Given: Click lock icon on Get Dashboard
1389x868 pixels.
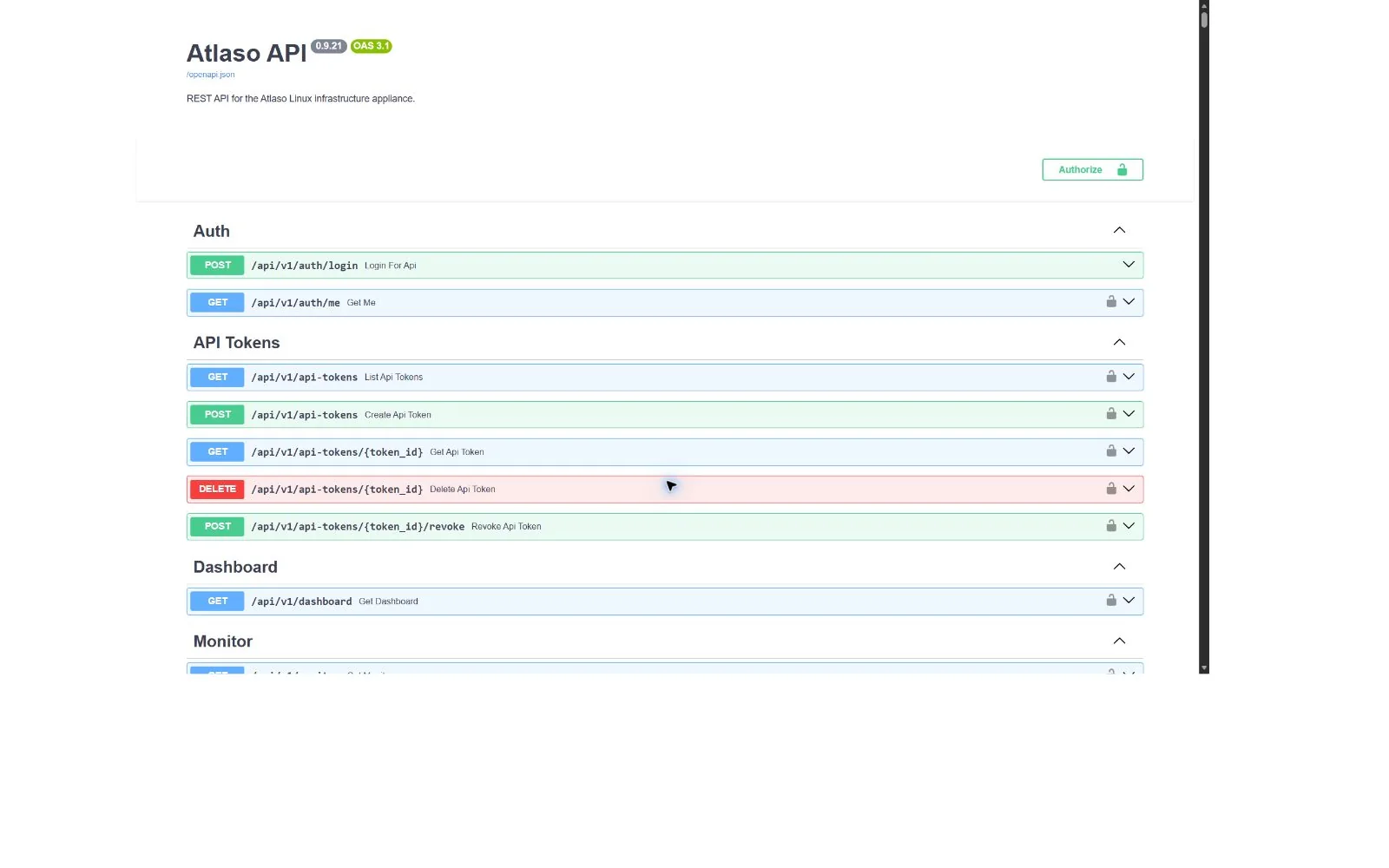Looking at the screenshot, I should tap(1111, 600).
